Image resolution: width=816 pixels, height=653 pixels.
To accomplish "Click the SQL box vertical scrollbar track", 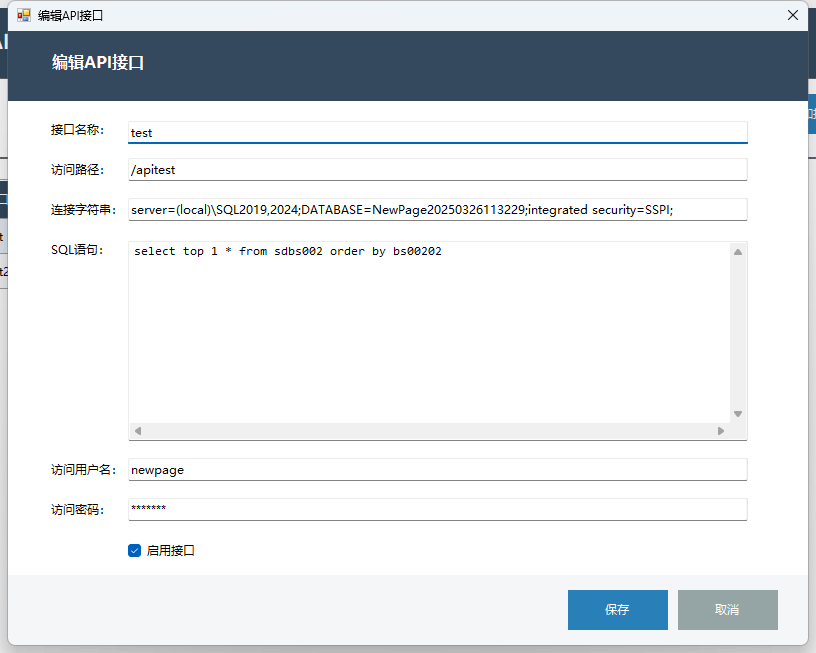I will [738, 332].
